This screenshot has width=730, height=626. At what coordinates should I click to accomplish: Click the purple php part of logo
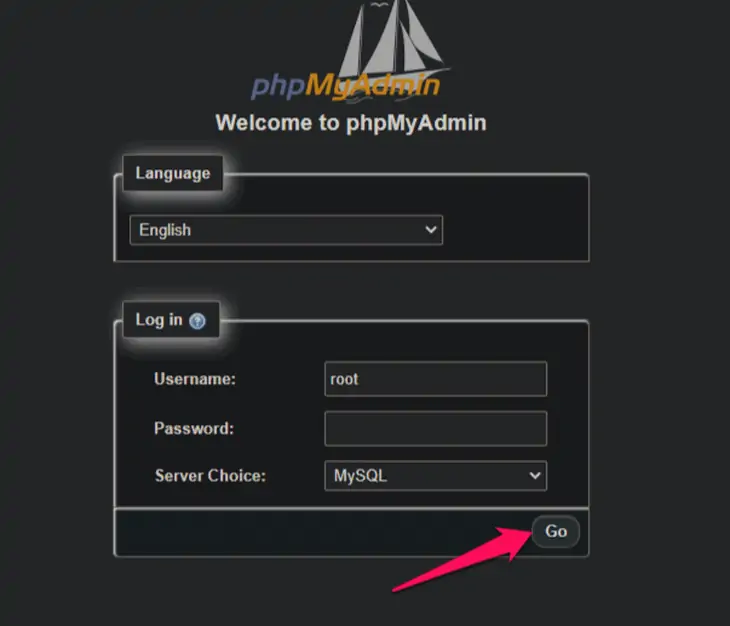click(x=278, y=87)
